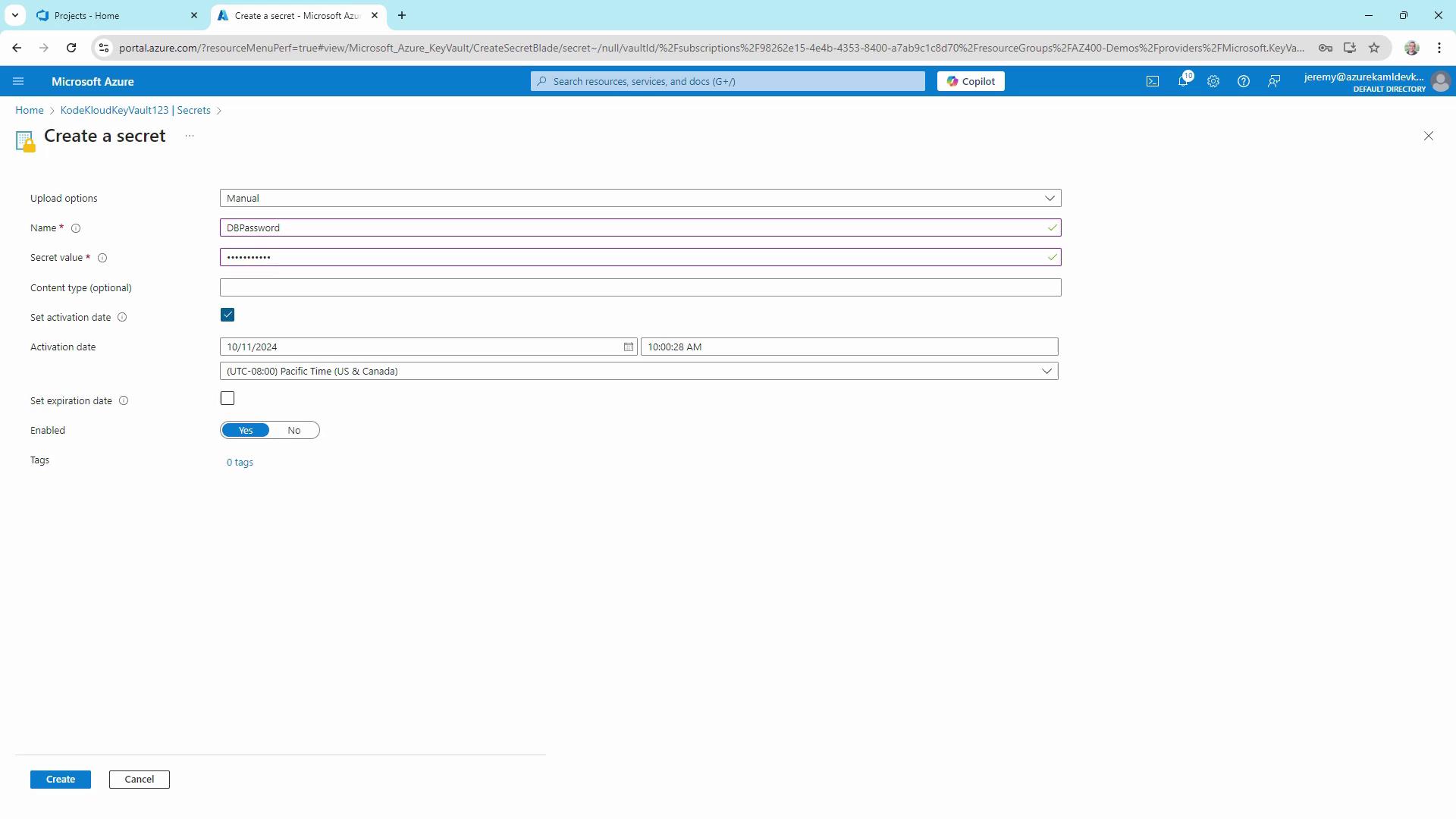This screenshot has height=819, width=1456.
Task: Open the notifications bell
Action: pos(1182,81)
